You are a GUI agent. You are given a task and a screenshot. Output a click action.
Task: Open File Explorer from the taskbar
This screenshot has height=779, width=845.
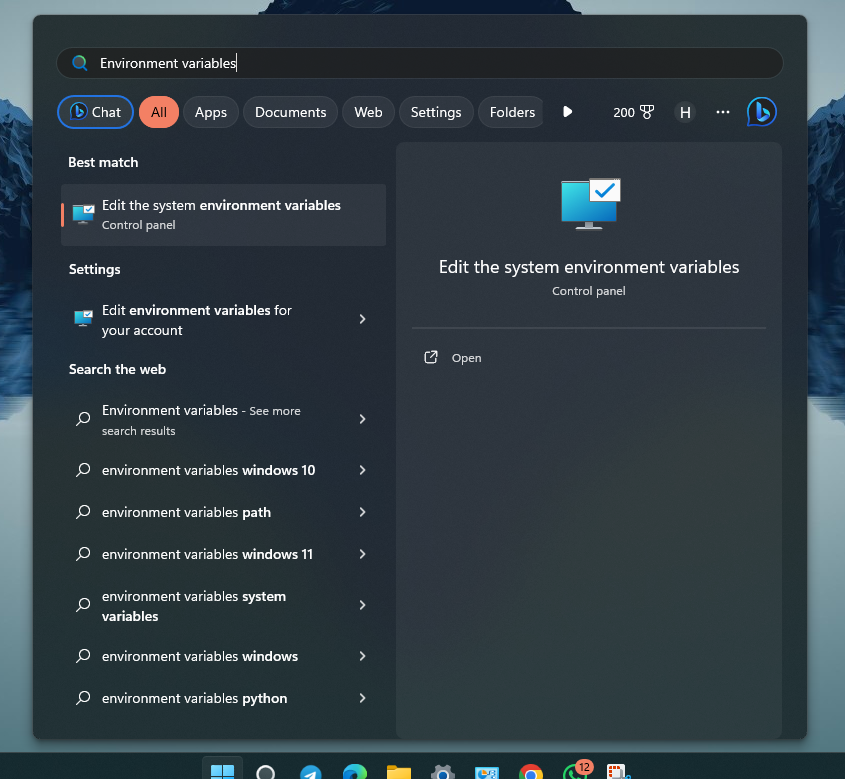pos(399,772)
